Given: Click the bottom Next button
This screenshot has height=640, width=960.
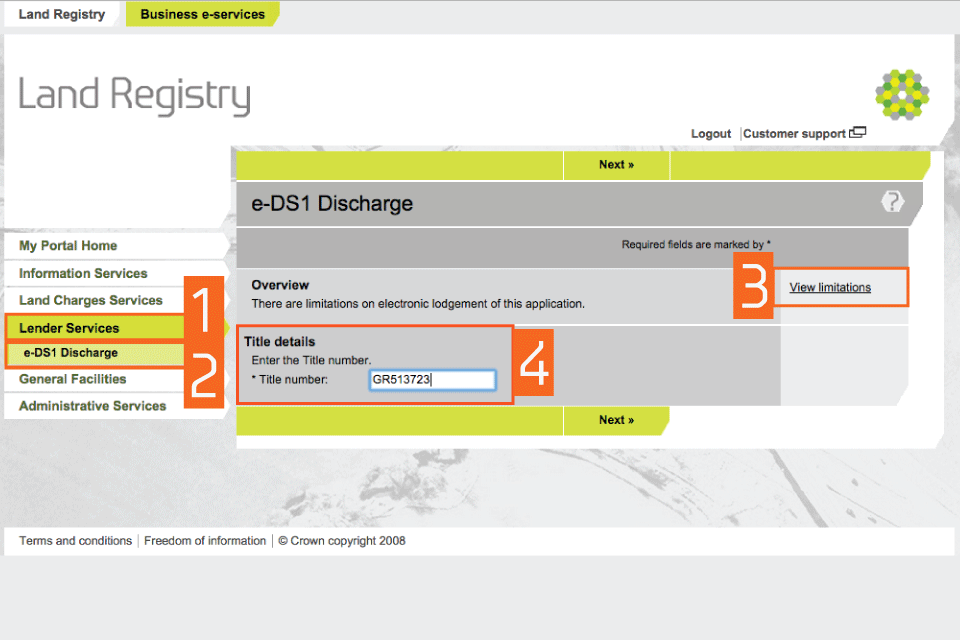Looking at the screenshot, I should pos(616,420).
